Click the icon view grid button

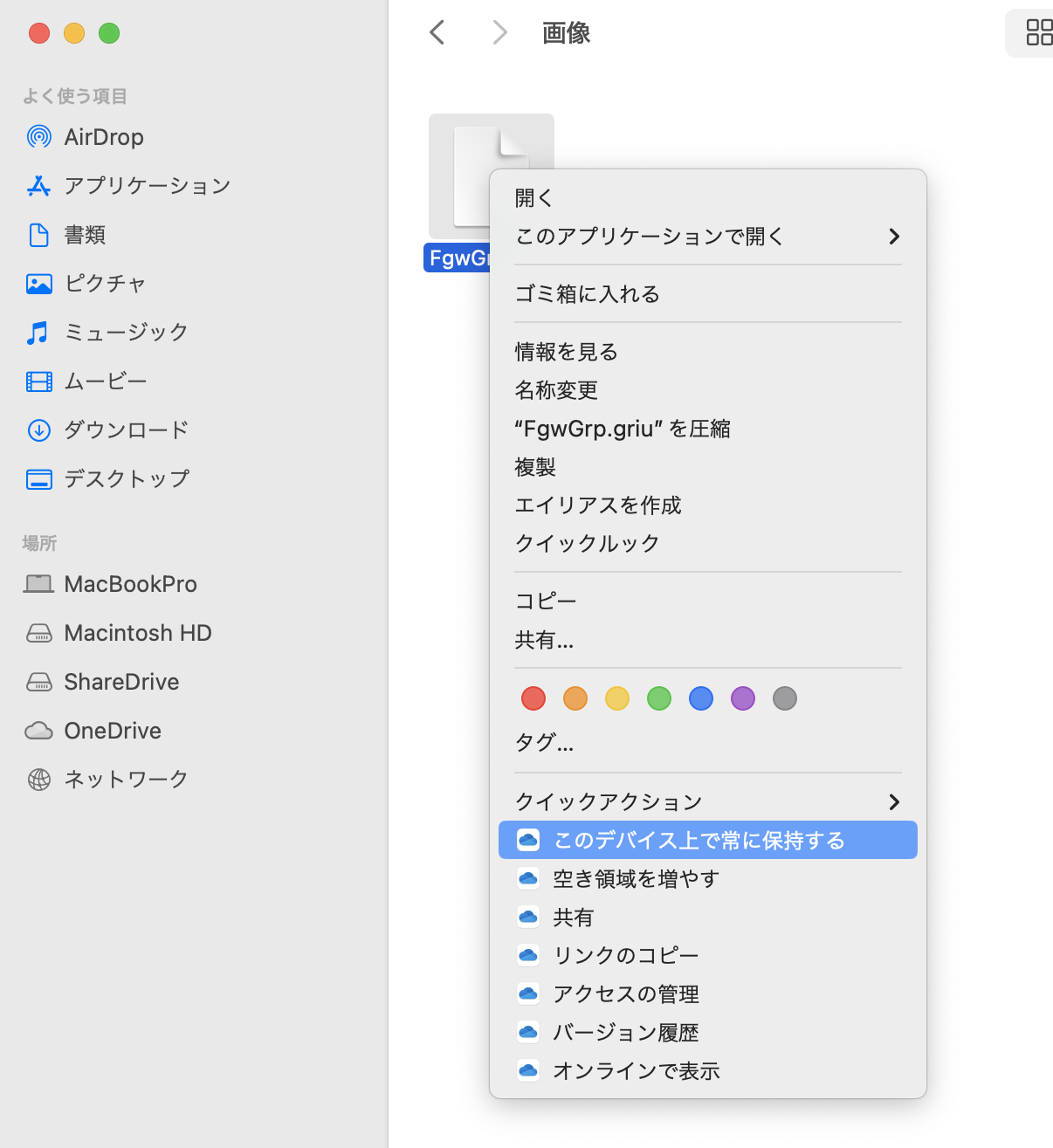click(x=1038, y=33)
